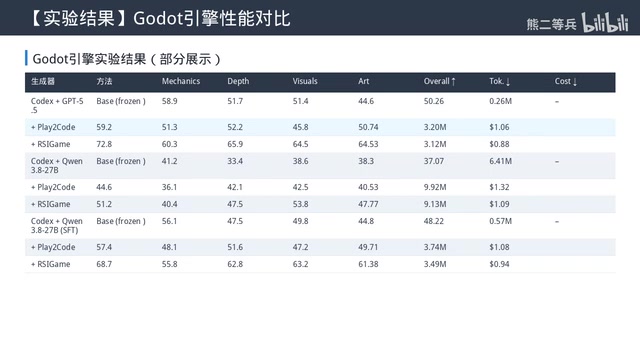Click the $1.06 cost value

click(499, 127)
